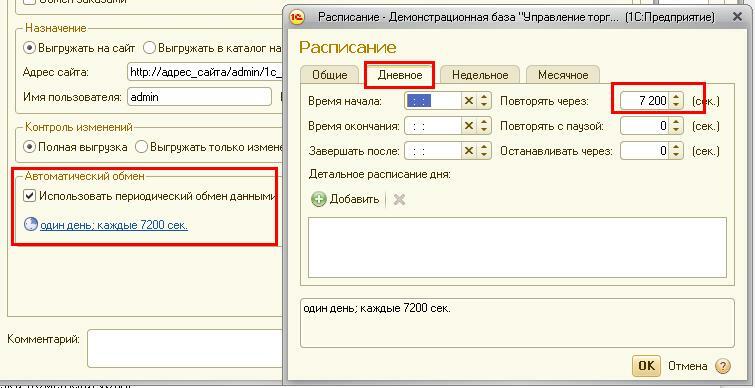
Task: Click the Повторять через 7 200 field
Action: [x=645, y=101]
